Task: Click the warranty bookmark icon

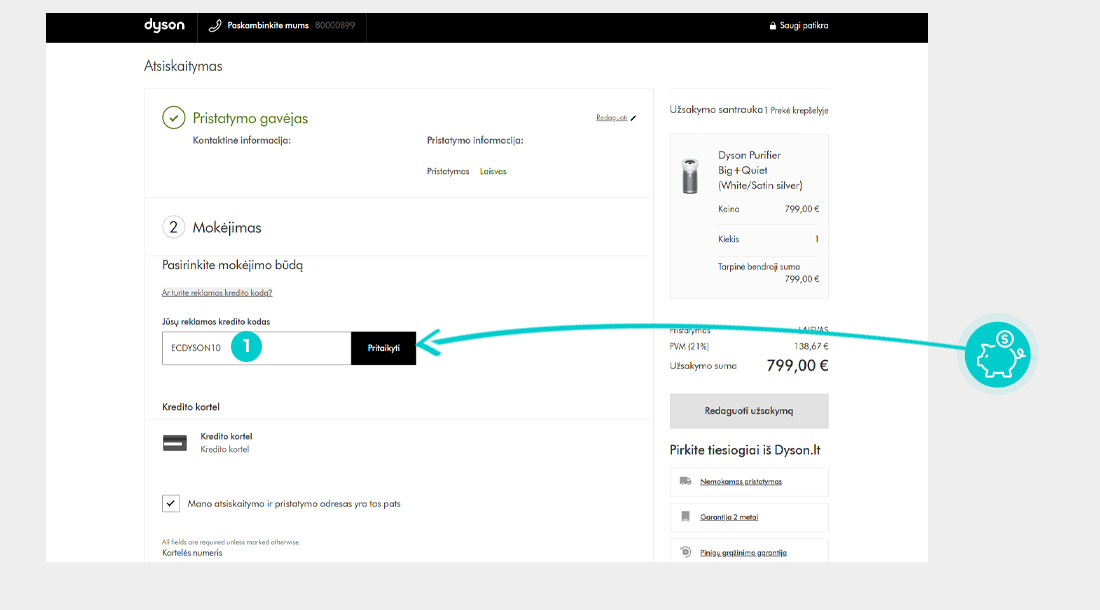Action: pos(685,517)
